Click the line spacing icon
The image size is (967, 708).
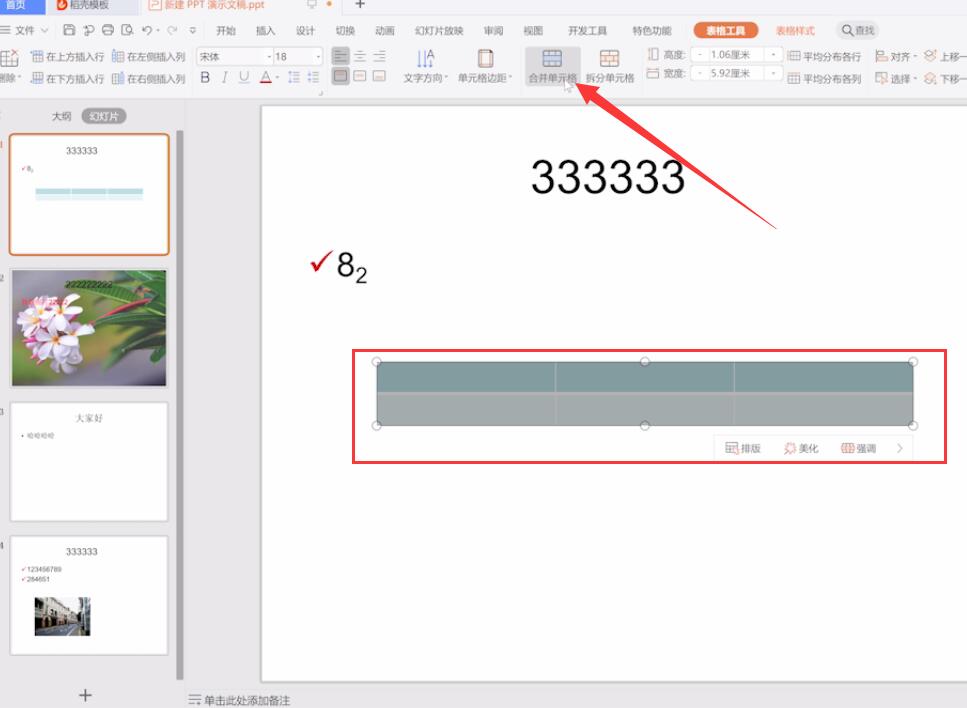point(294,77)
